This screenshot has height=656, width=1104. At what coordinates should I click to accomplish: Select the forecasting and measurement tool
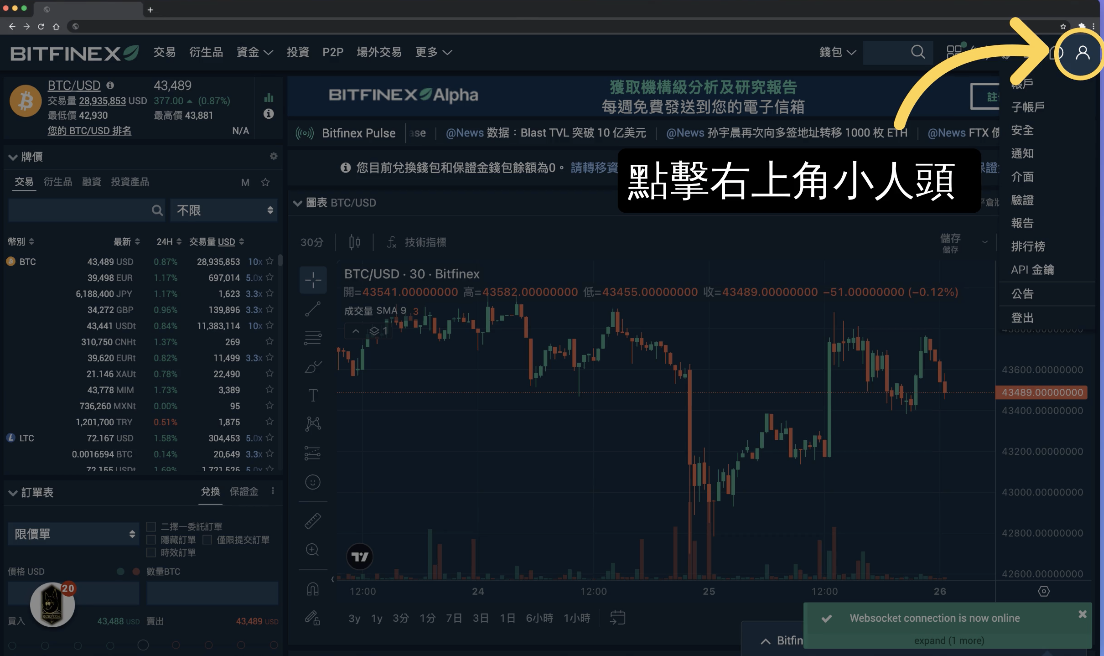pyautogui.click(x=313, y=453)
